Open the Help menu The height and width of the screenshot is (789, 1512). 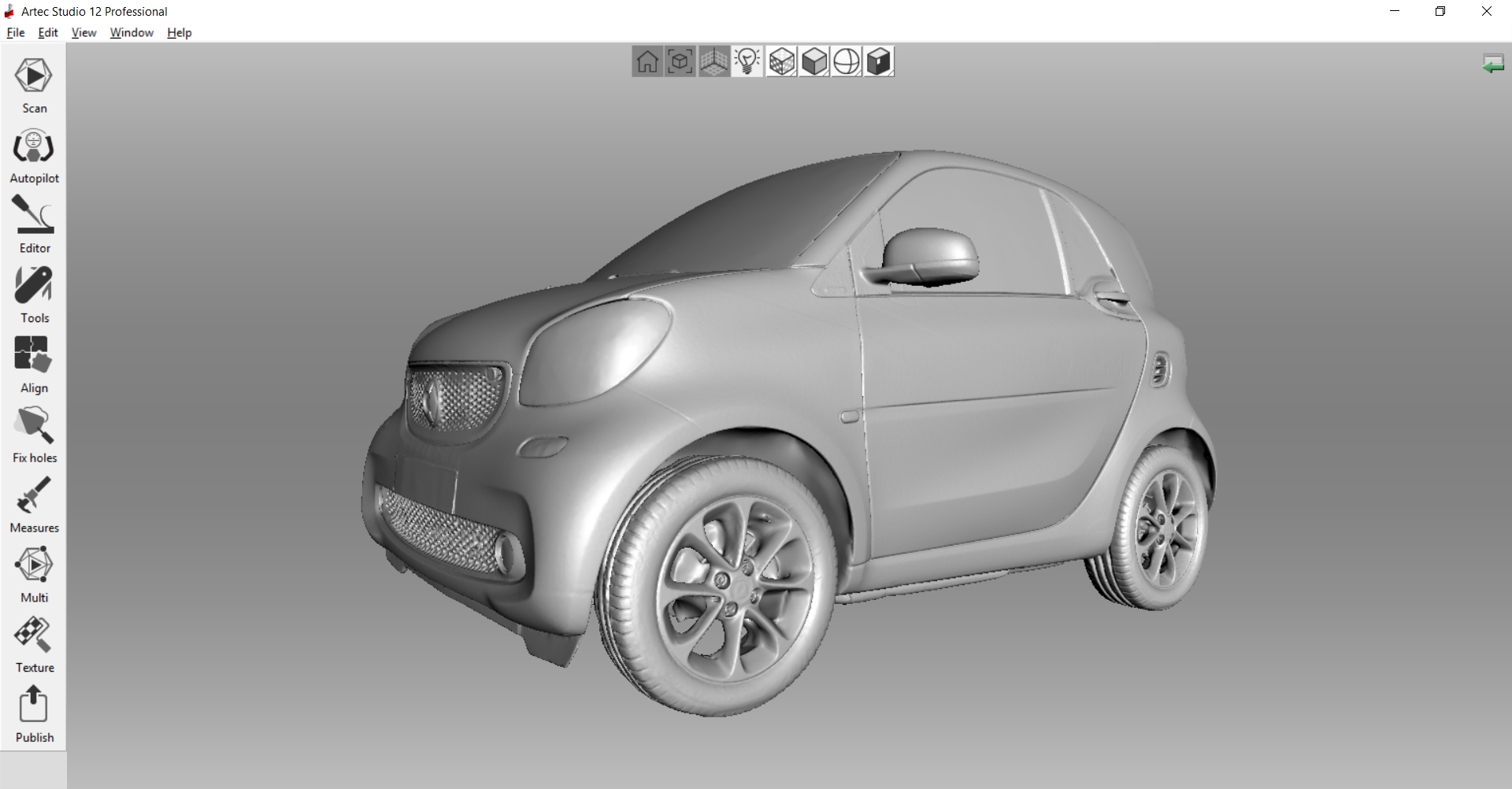click(x=180, y=32)
